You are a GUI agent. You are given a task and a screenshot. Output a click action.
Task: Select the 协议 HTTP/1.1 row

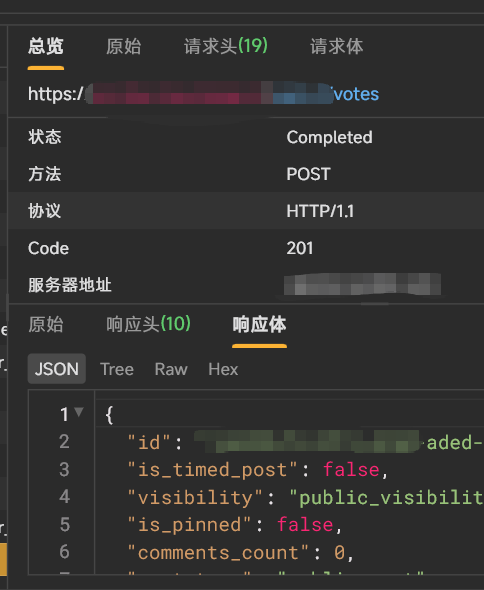pos(246,211)
